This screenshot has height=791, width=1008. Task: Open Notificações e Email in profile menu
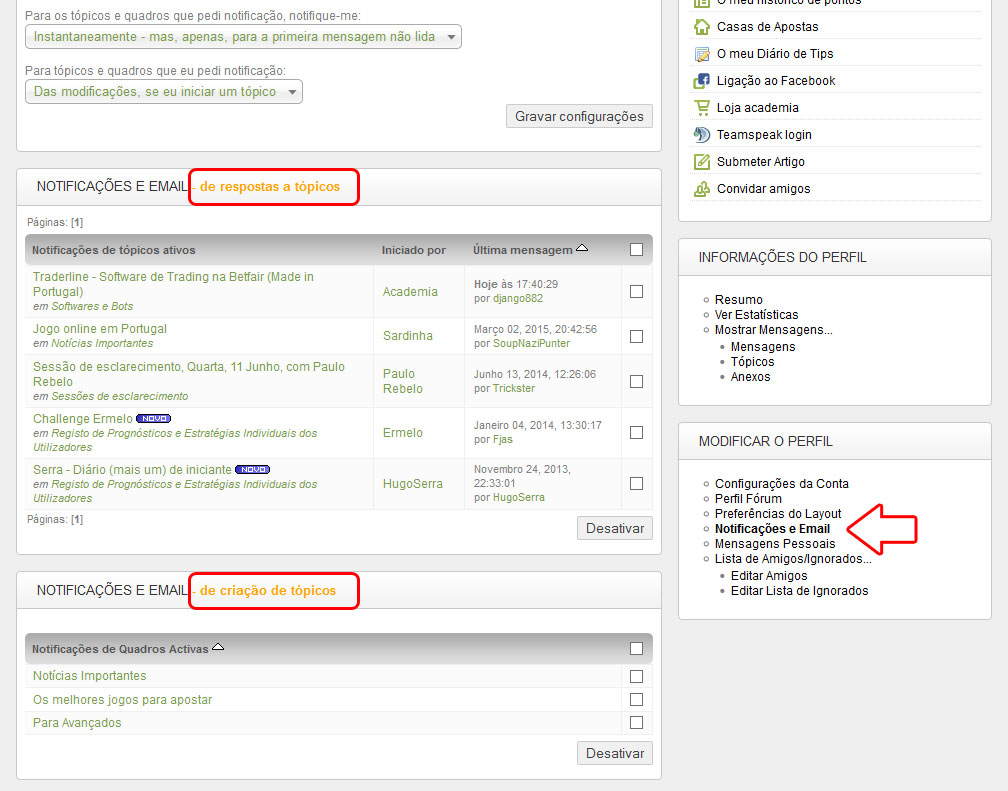pos(772,529)
